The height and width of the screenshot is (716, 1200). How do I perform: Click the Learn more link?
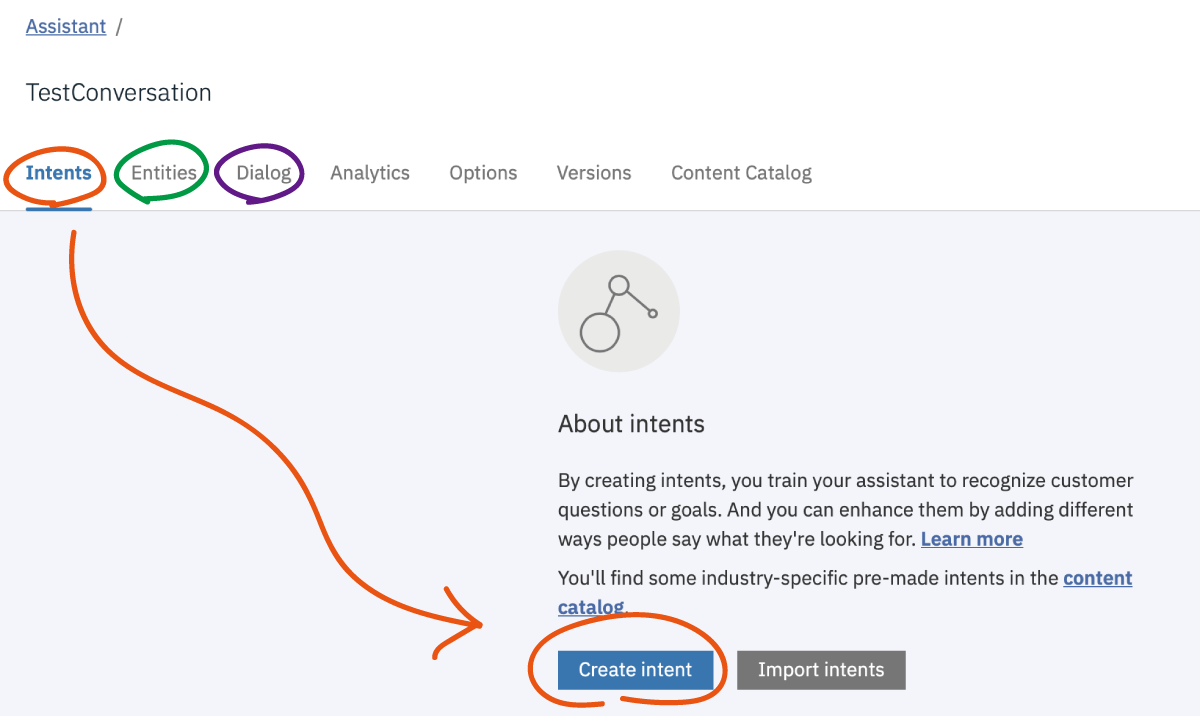coord(971,539)
